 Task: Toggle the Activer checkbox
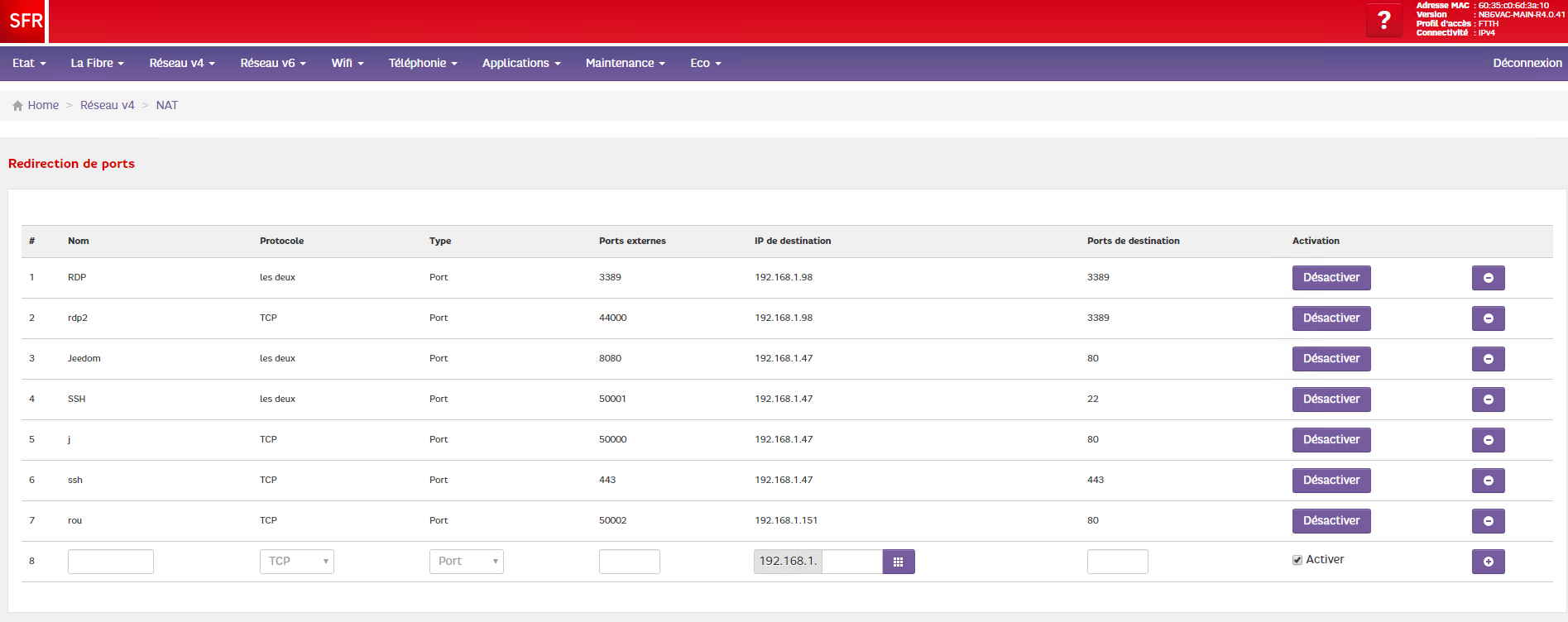tap(1297, 560)
